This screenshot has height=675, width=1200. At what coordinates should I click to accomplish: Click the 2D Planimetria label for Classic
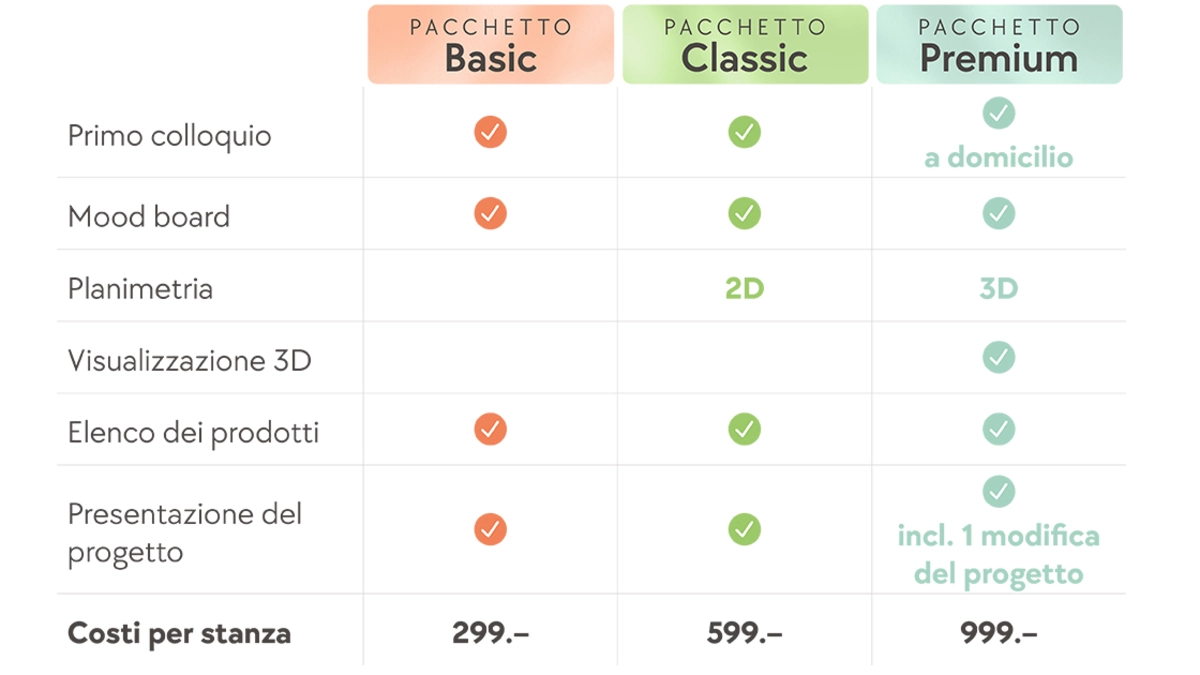coord(744,289)
